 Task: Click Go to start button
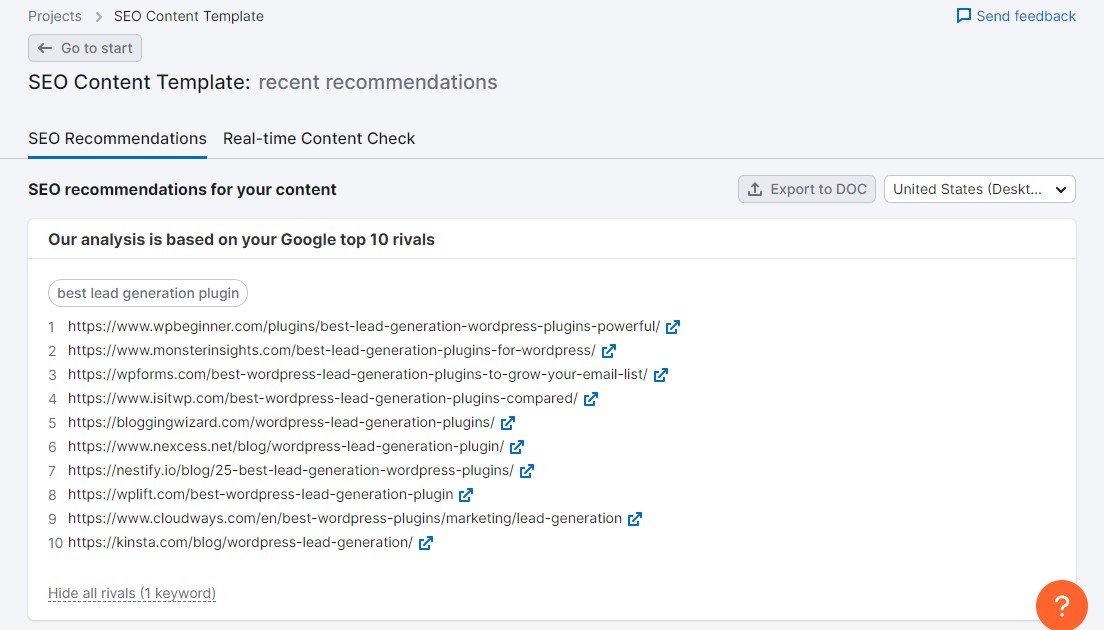pyautogui.click(x=85, y=48)
